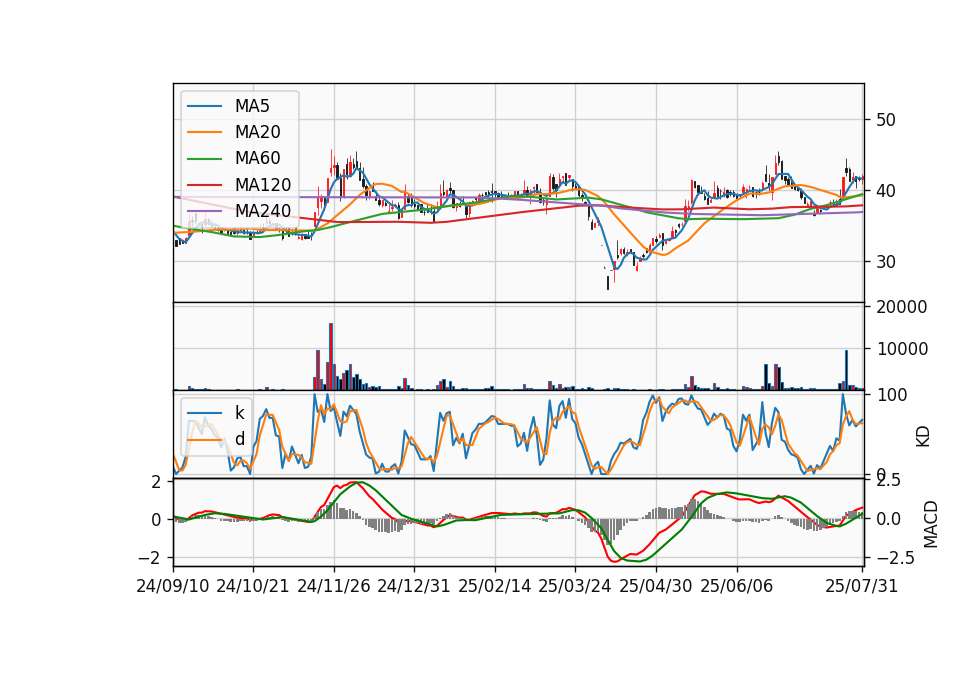Click the 25/07/31 date axis label
Viewport: 960px width, 690px height.
click(861, 586)
